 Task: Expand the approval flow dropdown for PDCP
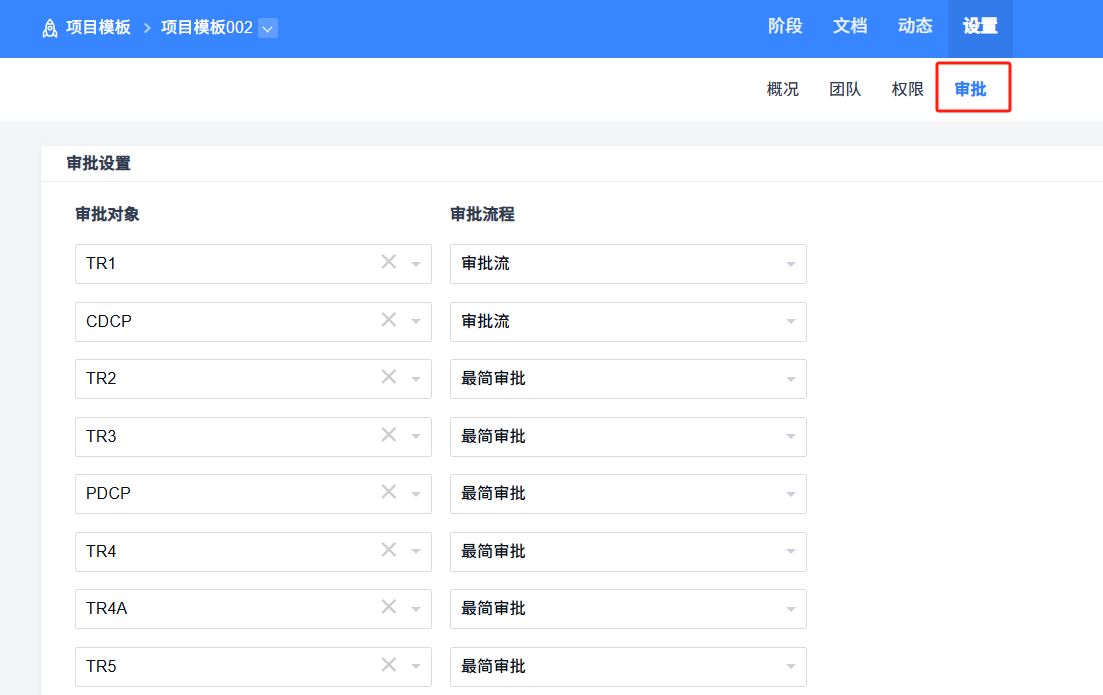click(790, 494)
